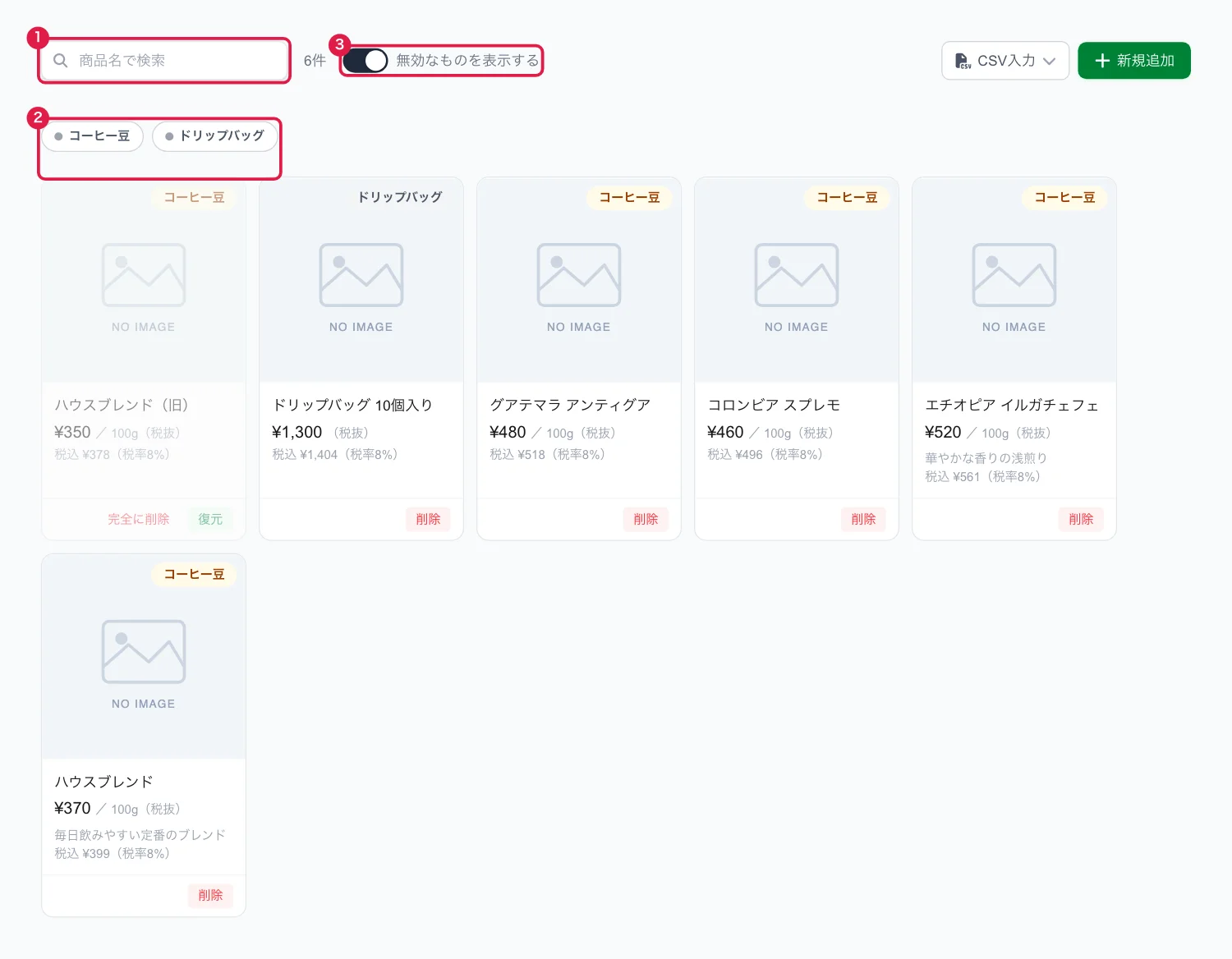Click the ¥460 price
The height and width of the screenshot is (959, 1232).
[x=725, y=433]
